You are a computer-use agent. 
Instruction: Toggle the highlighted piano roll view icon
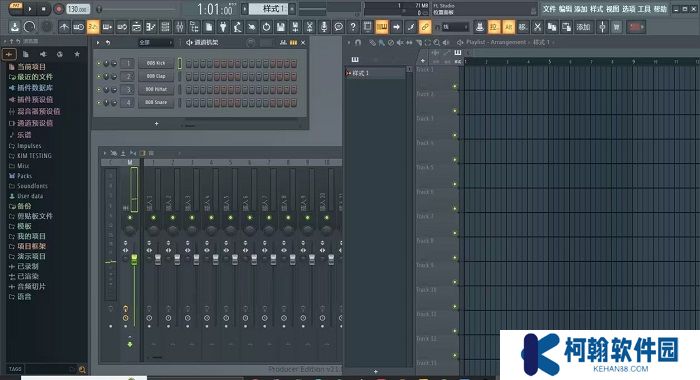pyautogui.click(x=382, y=27)
